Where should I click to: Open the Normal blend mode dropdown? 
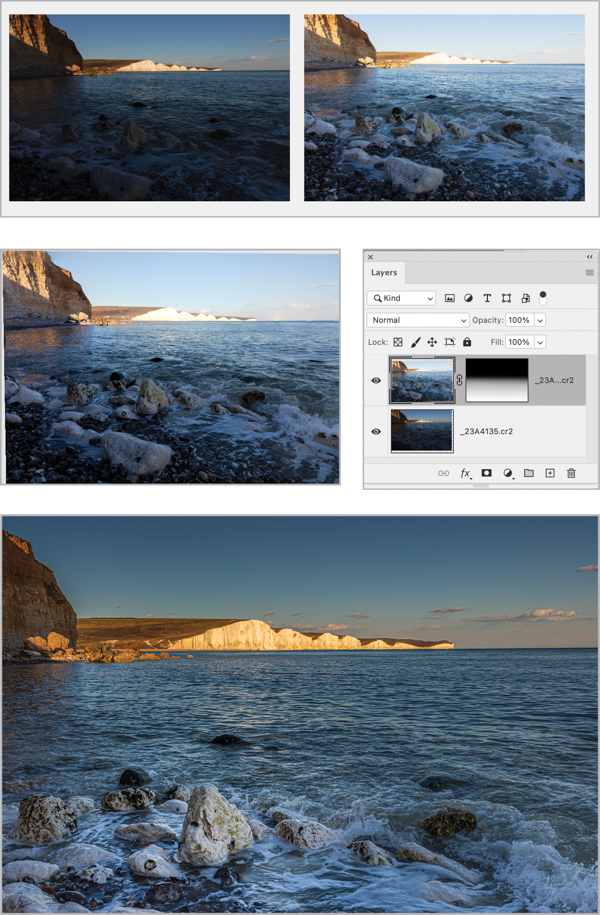418,320
